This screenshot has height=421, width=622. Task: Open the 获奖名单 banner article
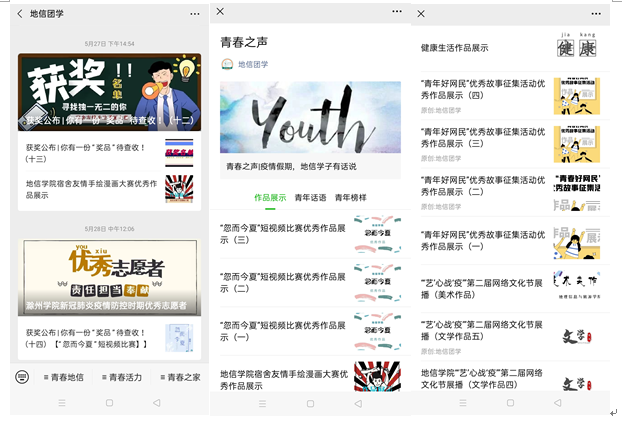pyautogui.click(x=109, y=92)
